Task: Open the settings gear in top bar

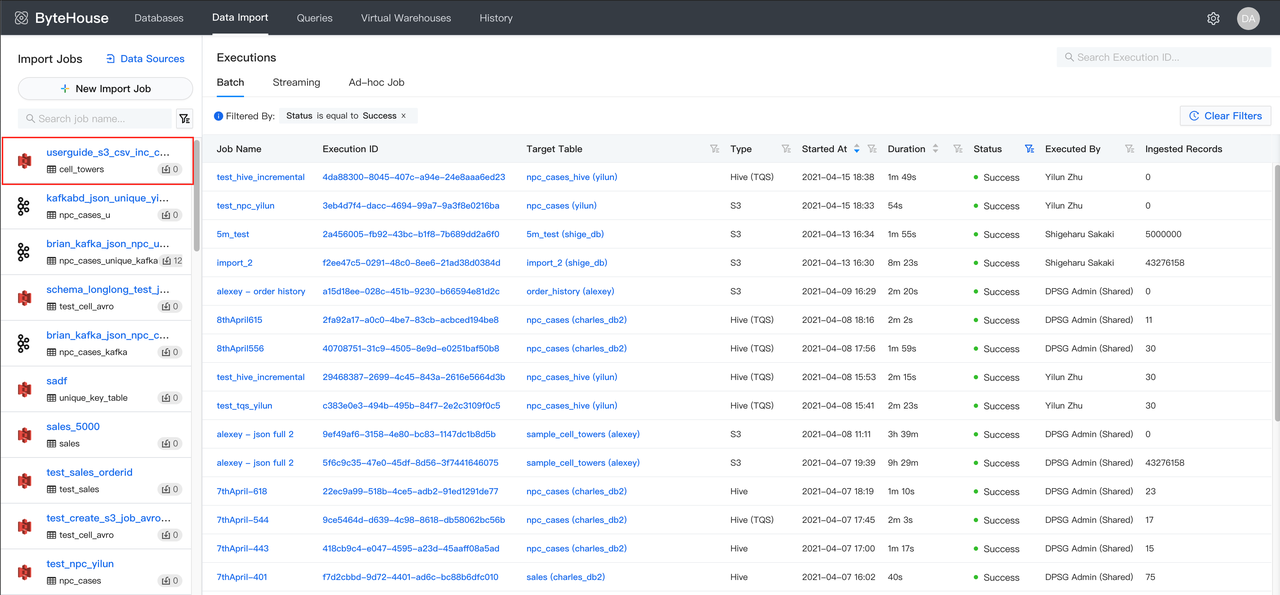Action: [1213, 18]
